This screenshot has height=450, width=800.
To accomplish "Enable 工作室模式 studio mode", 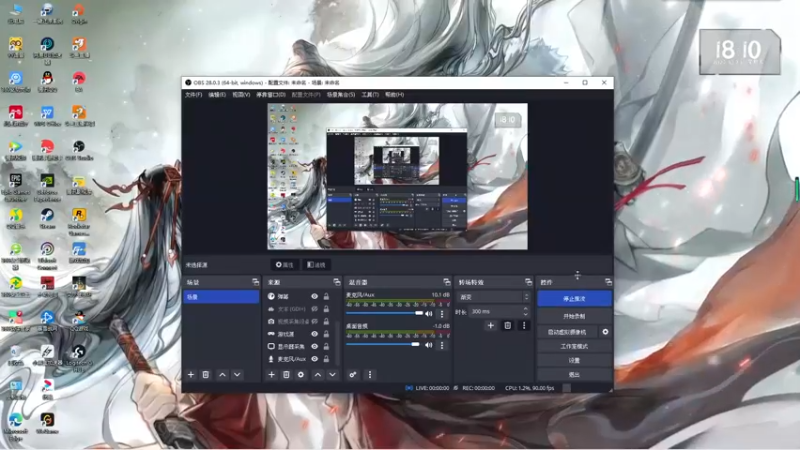I will 574,346.
